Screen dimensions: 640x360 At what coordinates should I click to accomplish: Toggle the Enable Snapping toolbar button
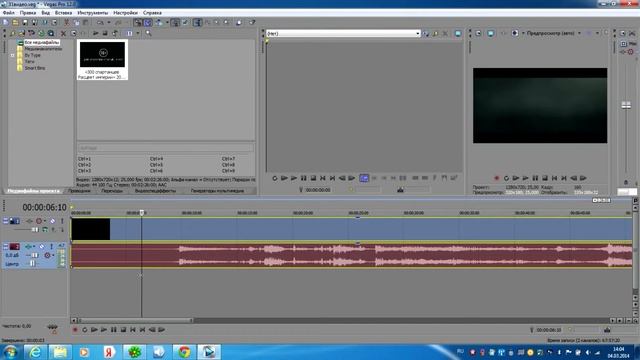[138, 22]
